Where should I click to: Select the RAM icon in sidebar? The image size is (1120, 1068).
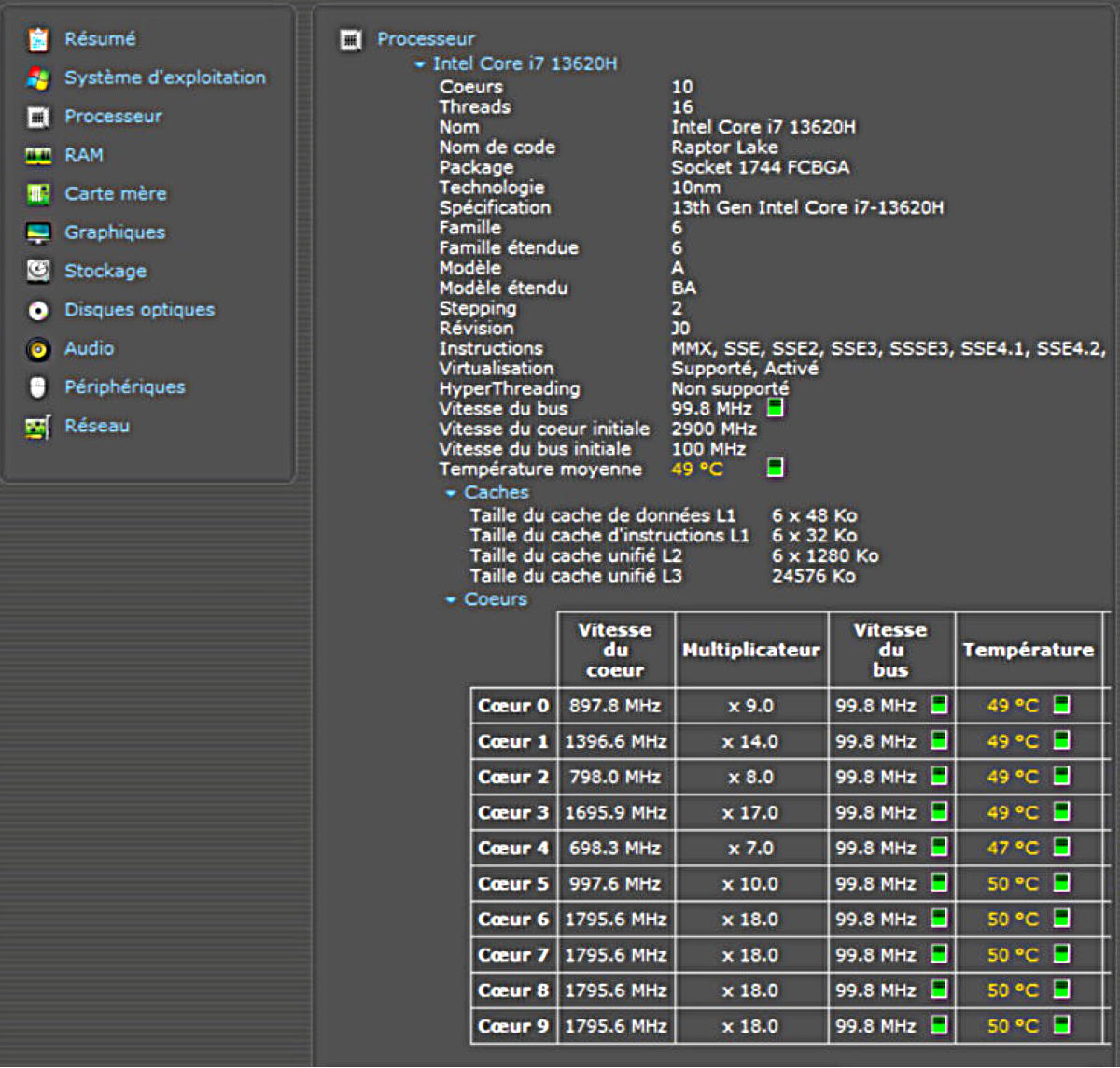[x=37, y=155]
